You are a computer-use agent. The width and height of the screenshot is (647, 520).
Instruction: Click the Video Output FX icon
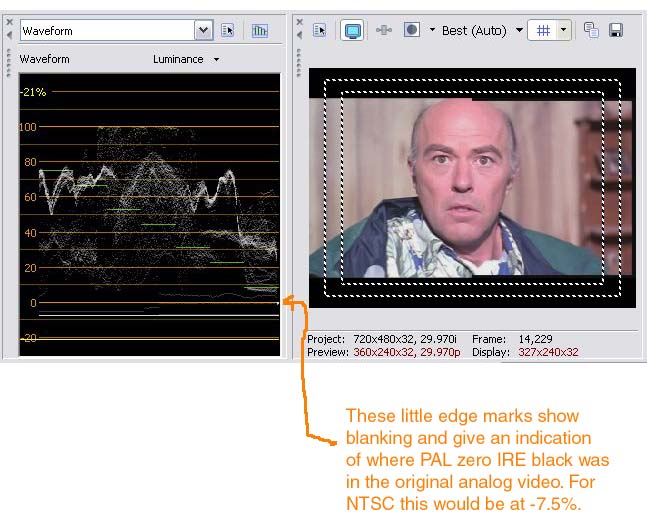[x=384, y=30]
